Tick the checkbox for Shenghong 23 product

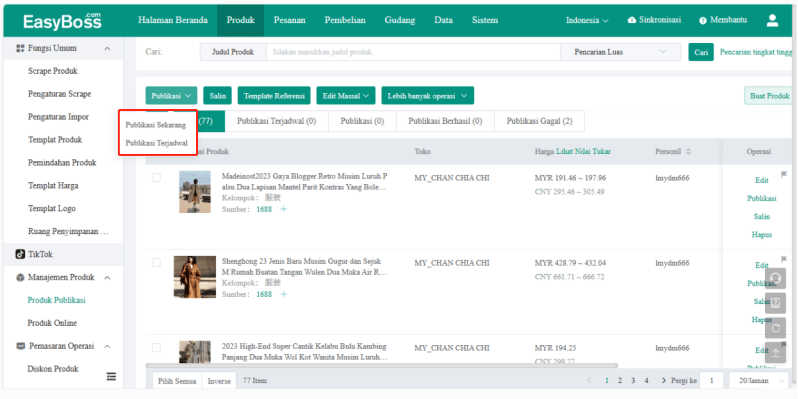pyautogui.click(x=157, y=263)
